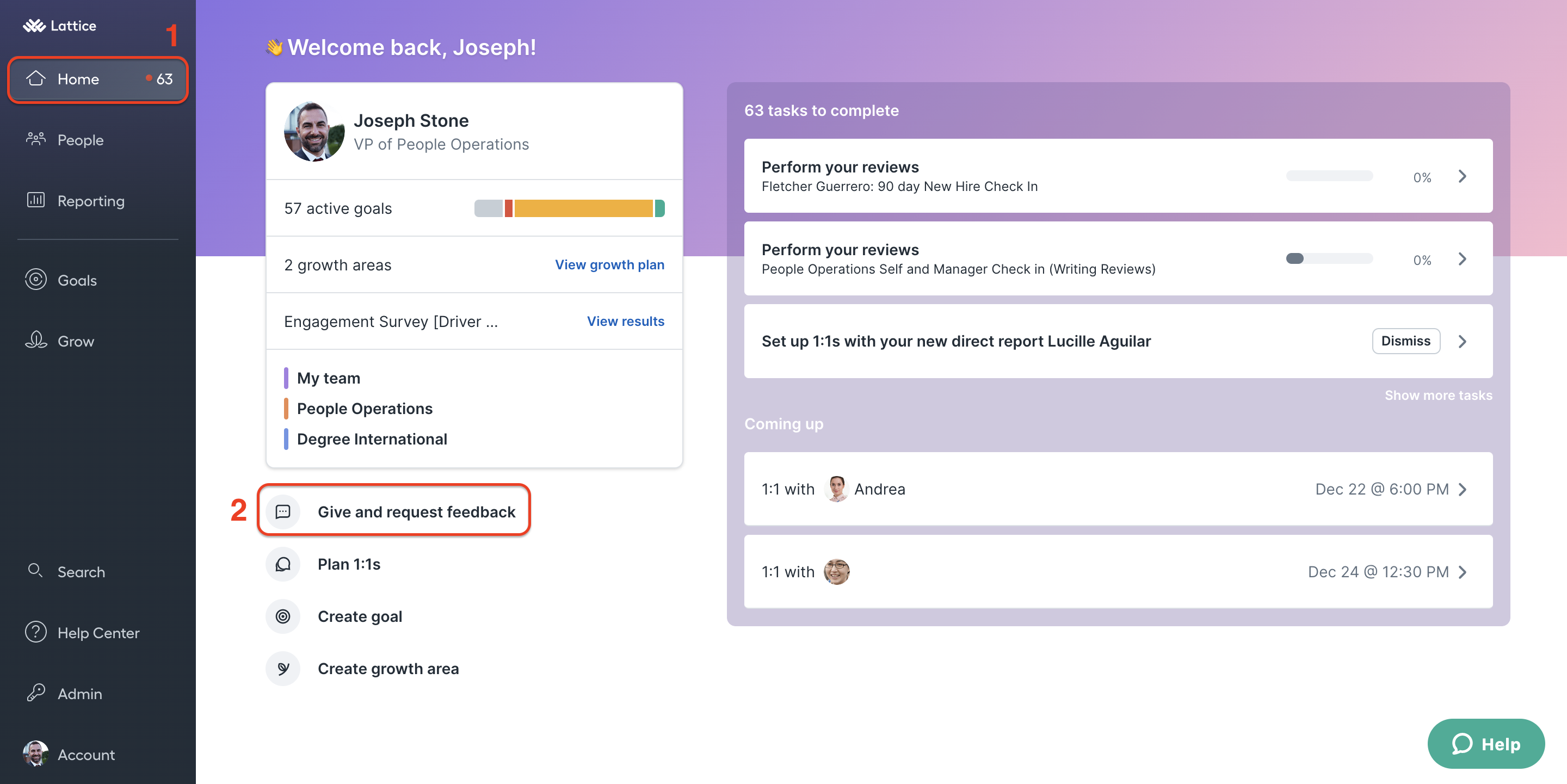Dismiss the Lucille Aguilar 1:1 task

coord(1405,341)
